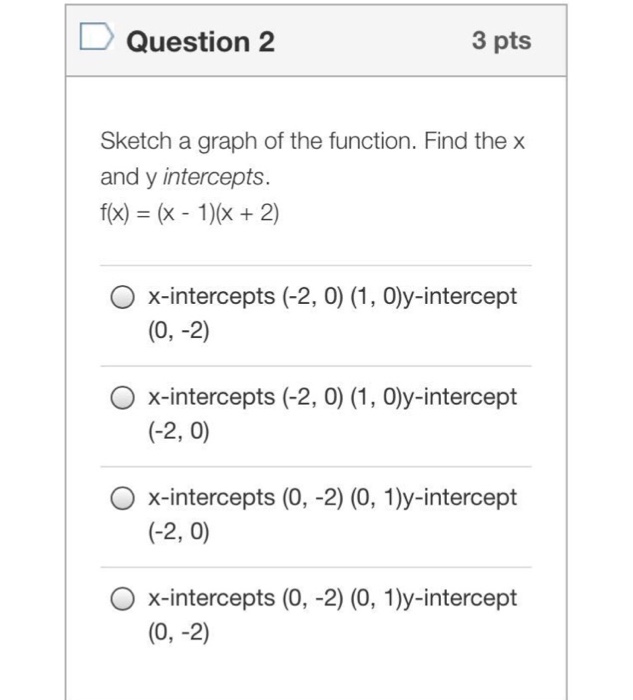
Task: Choose radio button for third answer option
Action: click(122, 498)
